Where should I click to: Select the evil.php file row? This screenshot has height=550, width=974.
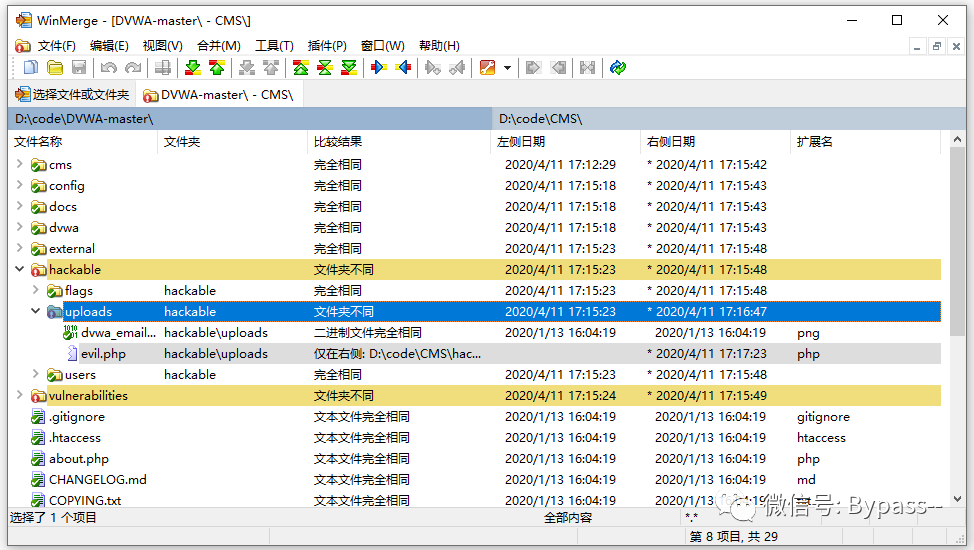point(475,354)
